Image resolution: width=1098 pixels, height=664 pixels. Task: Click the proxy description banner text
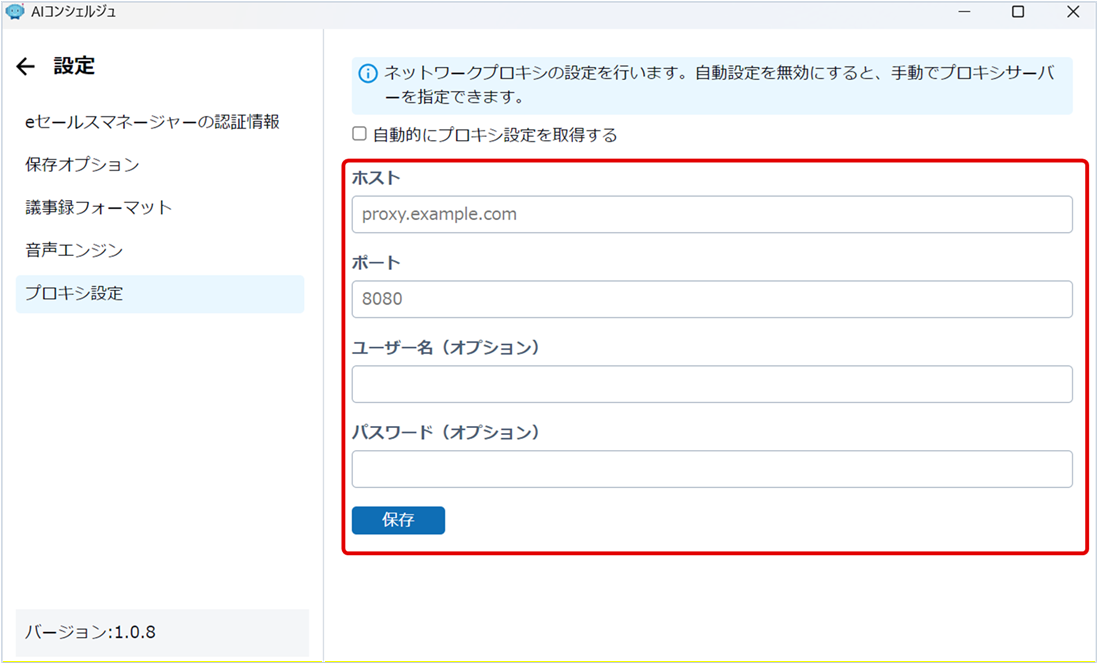720,85
